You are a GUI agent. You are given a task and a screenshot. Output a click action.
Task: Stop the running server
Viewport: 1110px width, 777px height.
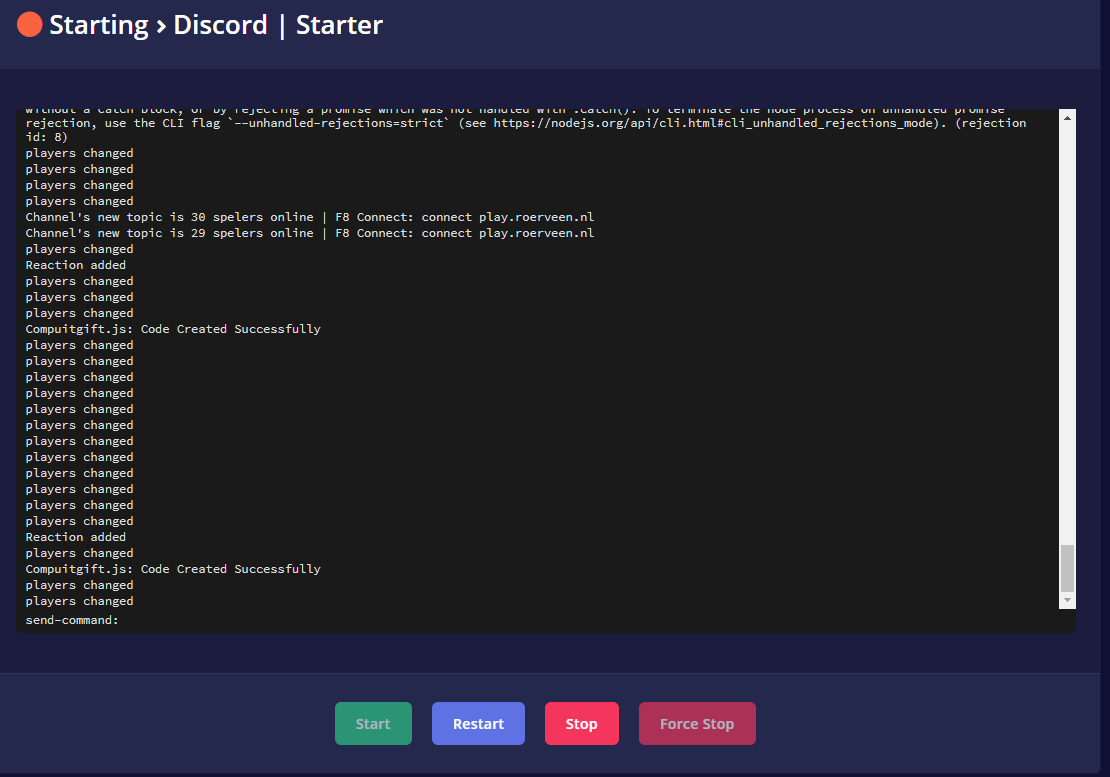pos(581,724)
